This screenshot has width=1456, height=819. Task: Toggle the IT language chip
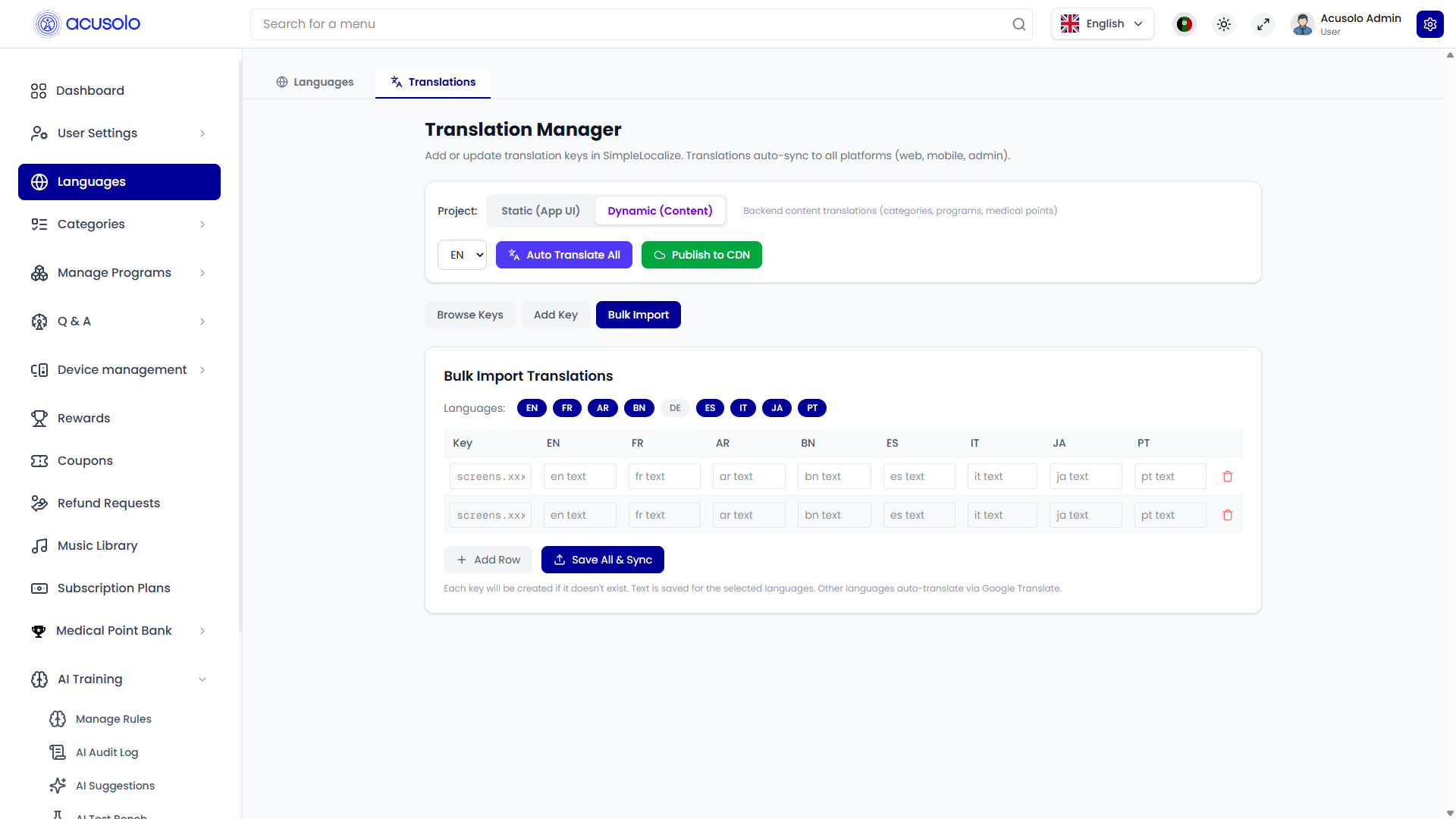[743, 408]
